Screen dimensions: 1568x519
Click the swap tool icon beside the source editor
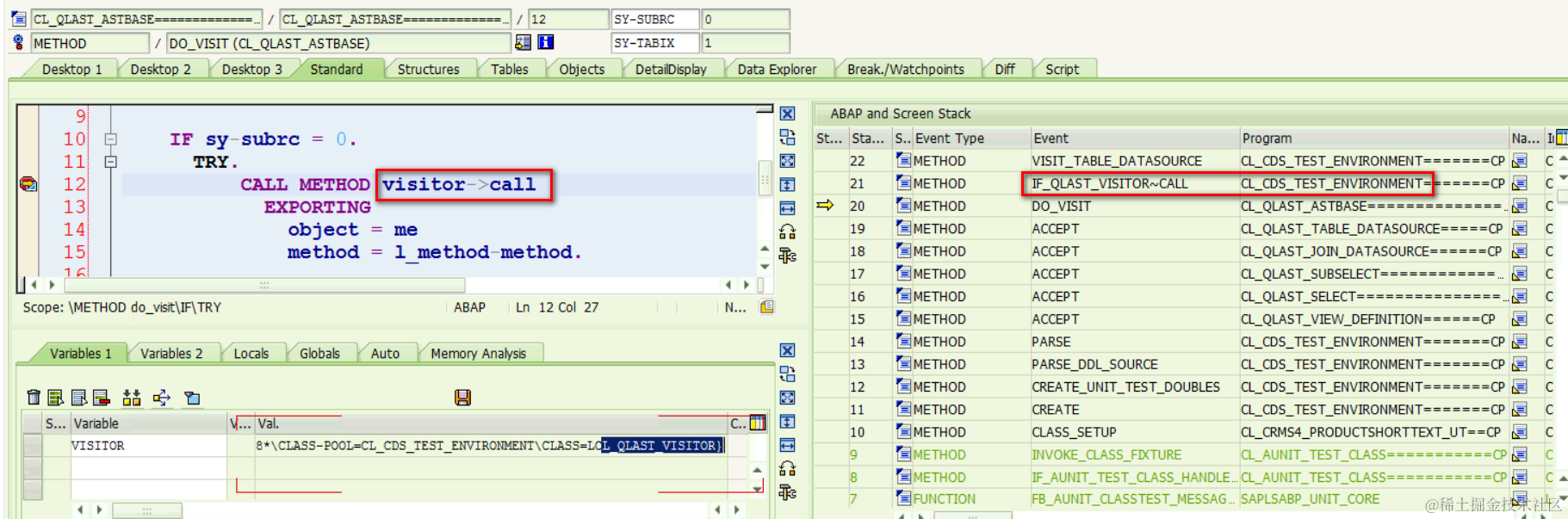pyautogui.click(x=787, y=137)
